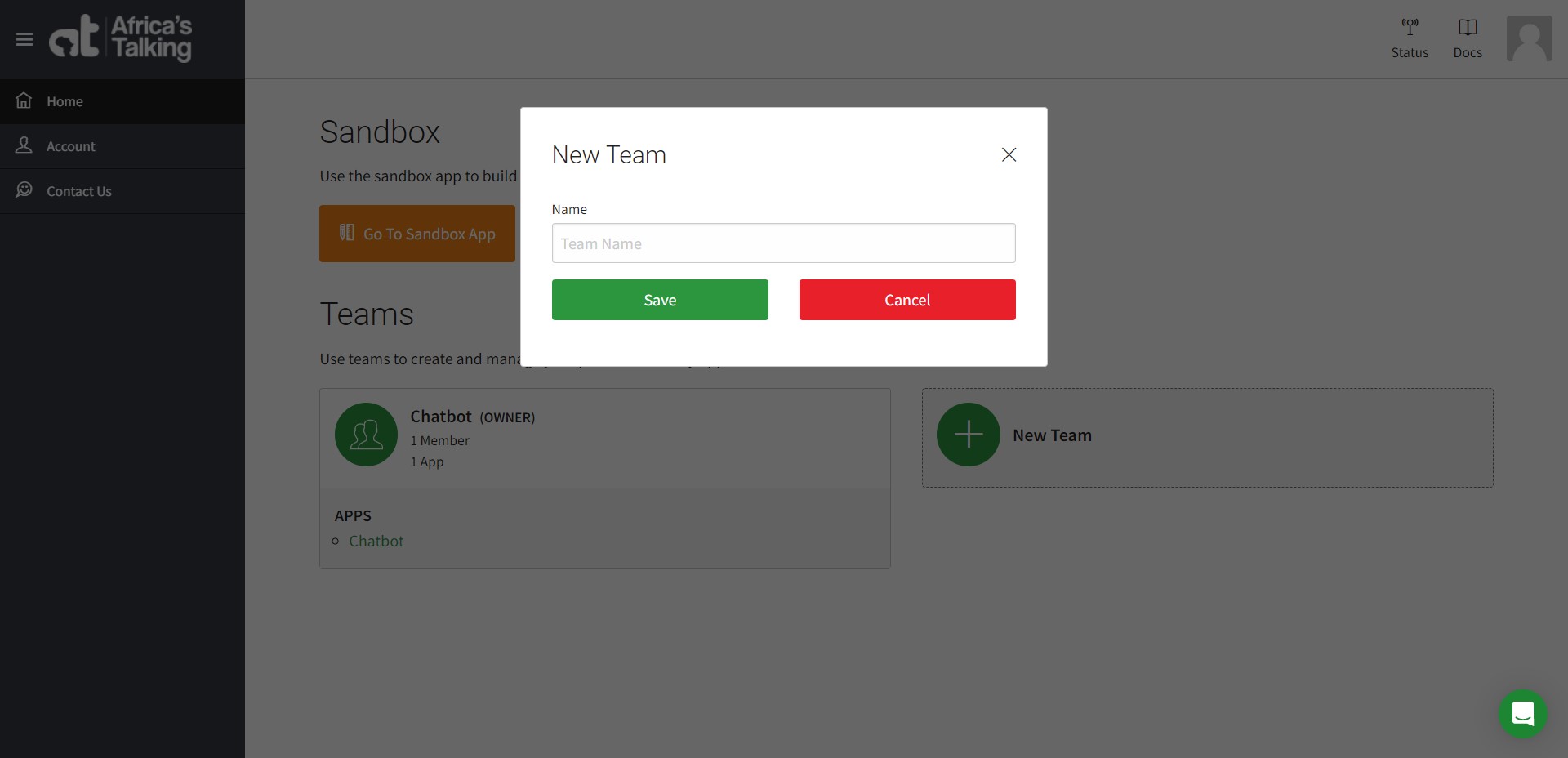Image resolution: width=1568 pixels, height=758 pixels.
Task: Open the live chat support bubble
Action: click(1522, 714)
